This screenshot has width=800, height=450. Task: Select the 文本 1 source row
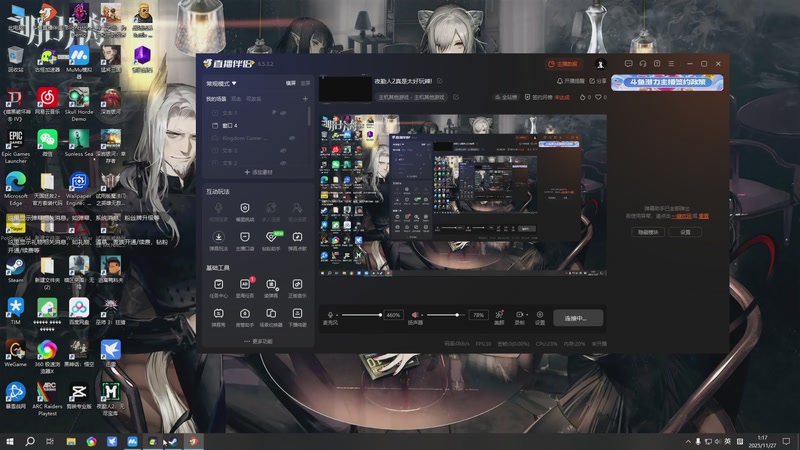pos(257,113)
